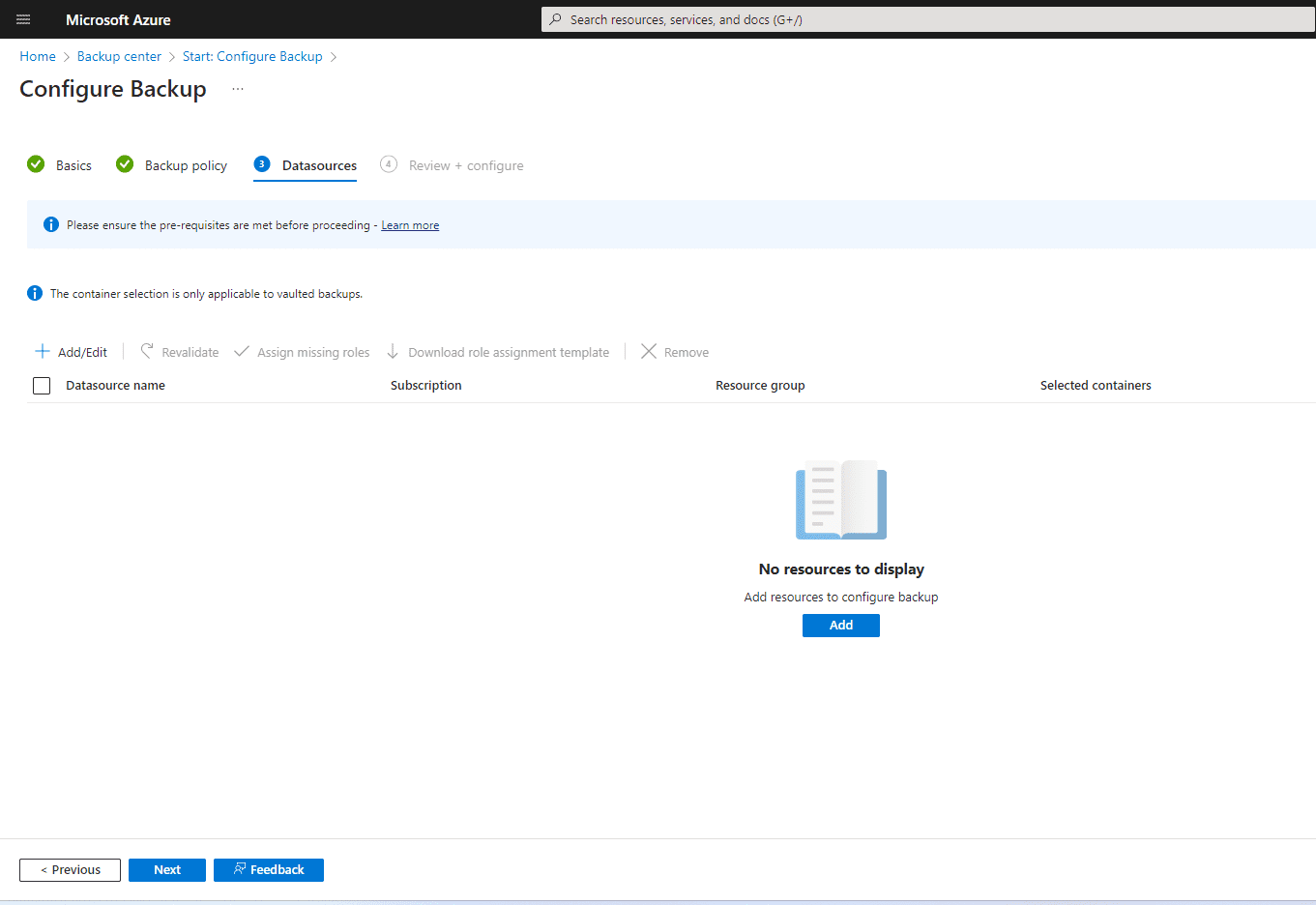Click Remove in the toolbar
The image size is (1316, 905).
click(x=675, y=352)
